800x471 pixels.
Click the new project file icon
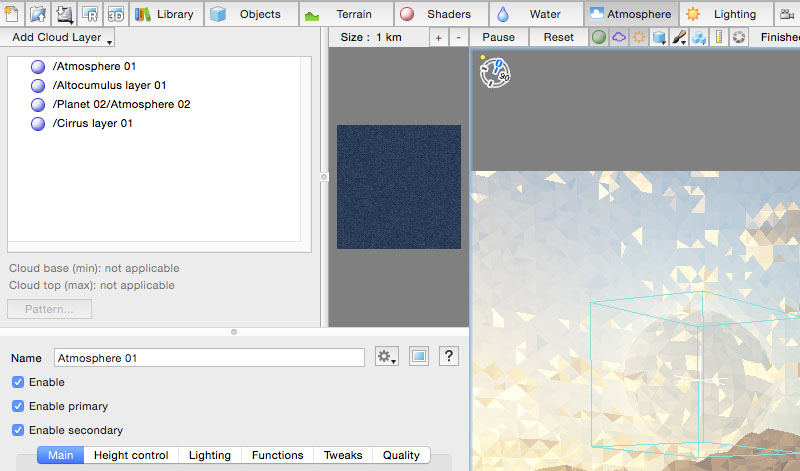coord(13,14)
